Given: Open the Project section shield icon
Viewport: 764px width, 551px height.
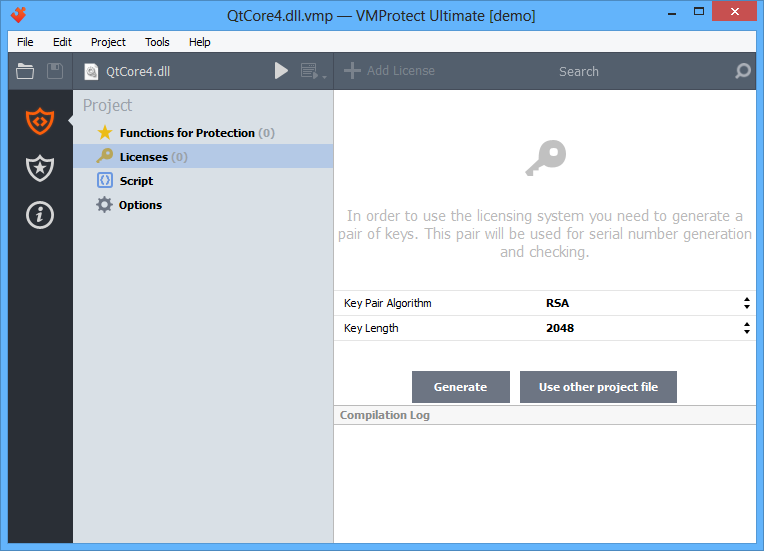Looking at the screenshot, I should (x=39, y=121).
